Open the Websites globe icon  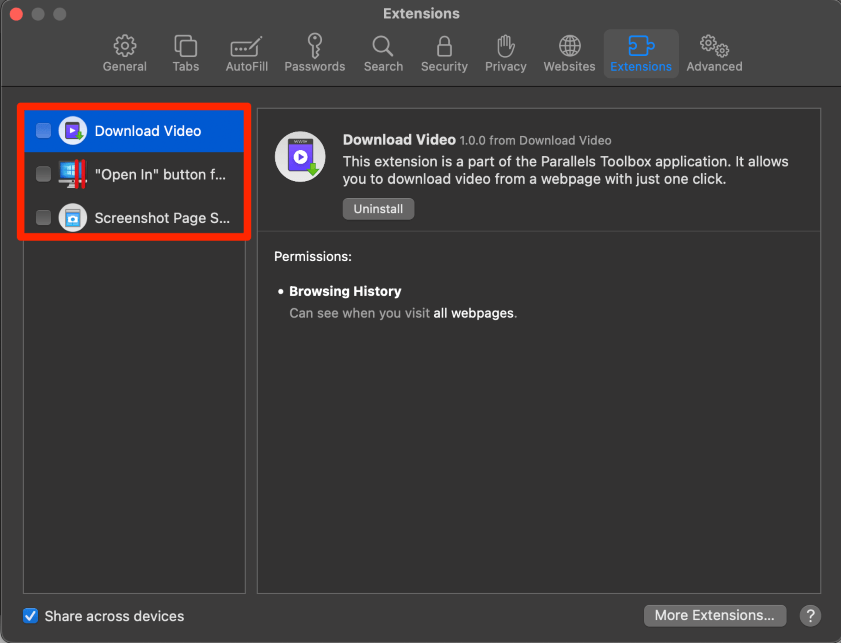point(570,46)
